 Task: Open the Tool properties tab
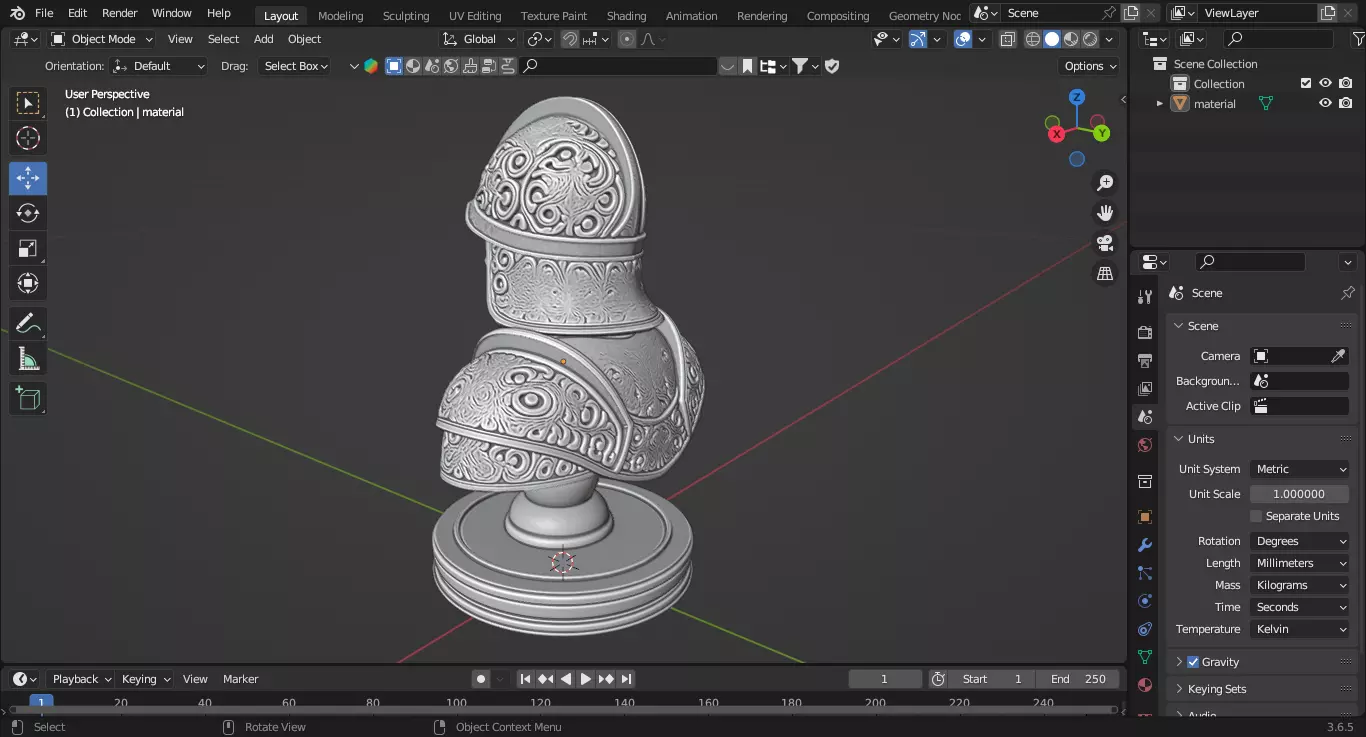point(1145,297)
